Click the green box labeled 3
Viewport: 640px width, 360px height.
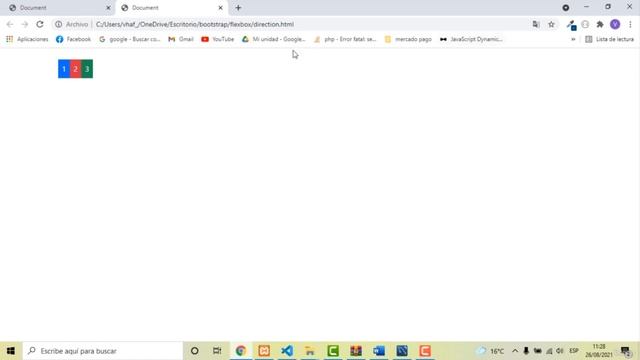(x=87, y=69)
